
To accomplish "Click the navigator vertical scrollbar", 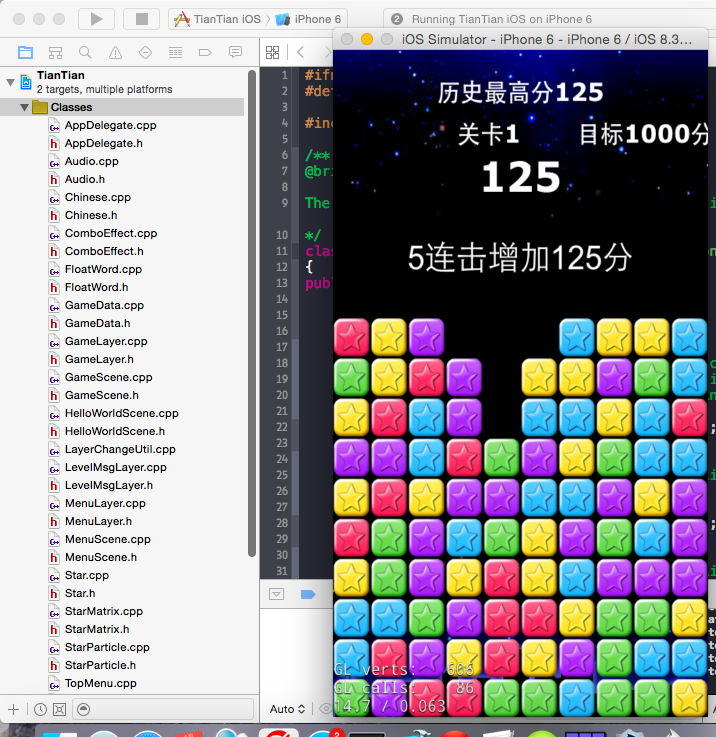I will pos(252,314).
